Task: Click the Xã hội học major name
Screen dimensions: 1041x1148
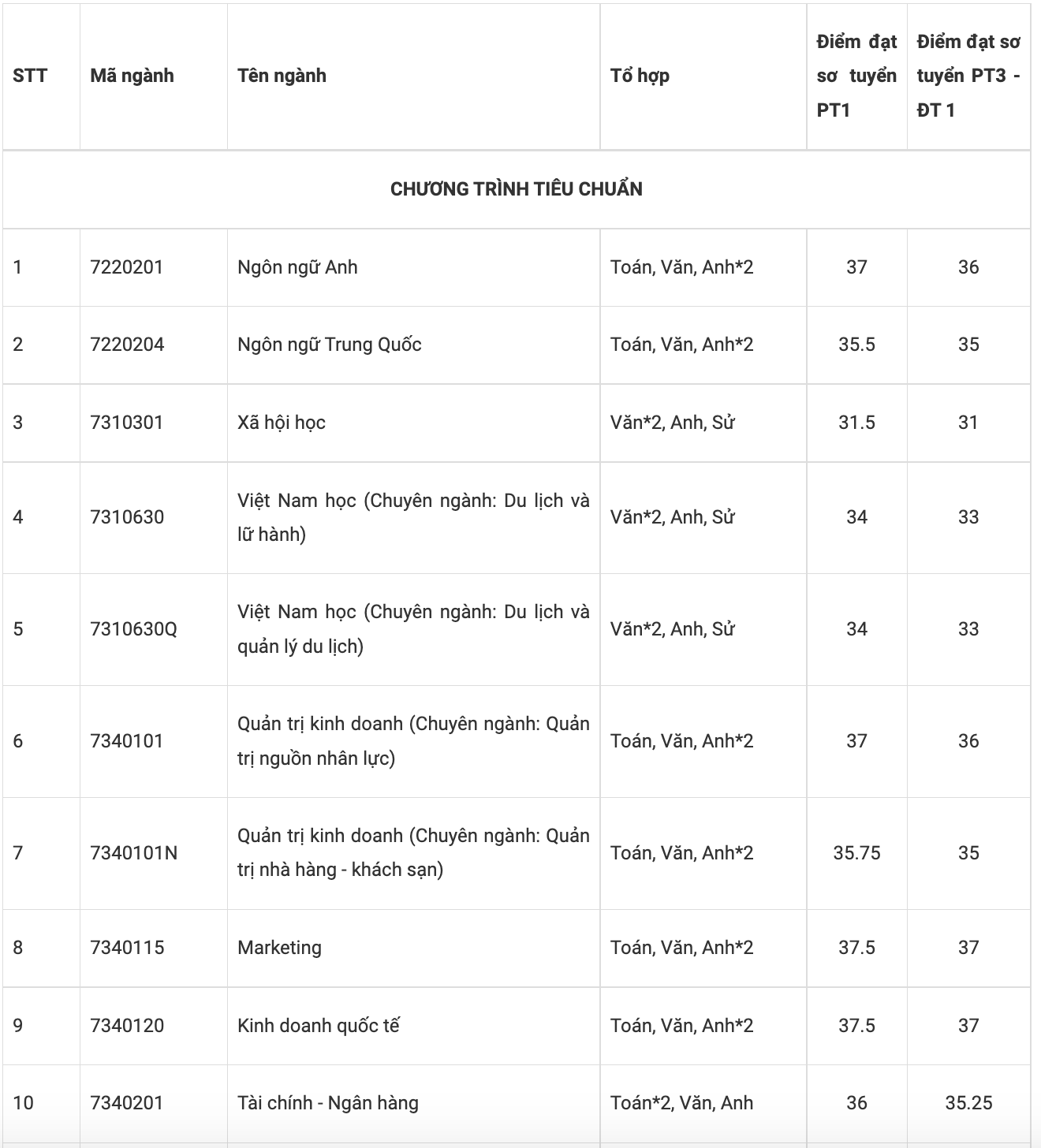Action: point(282,423)
